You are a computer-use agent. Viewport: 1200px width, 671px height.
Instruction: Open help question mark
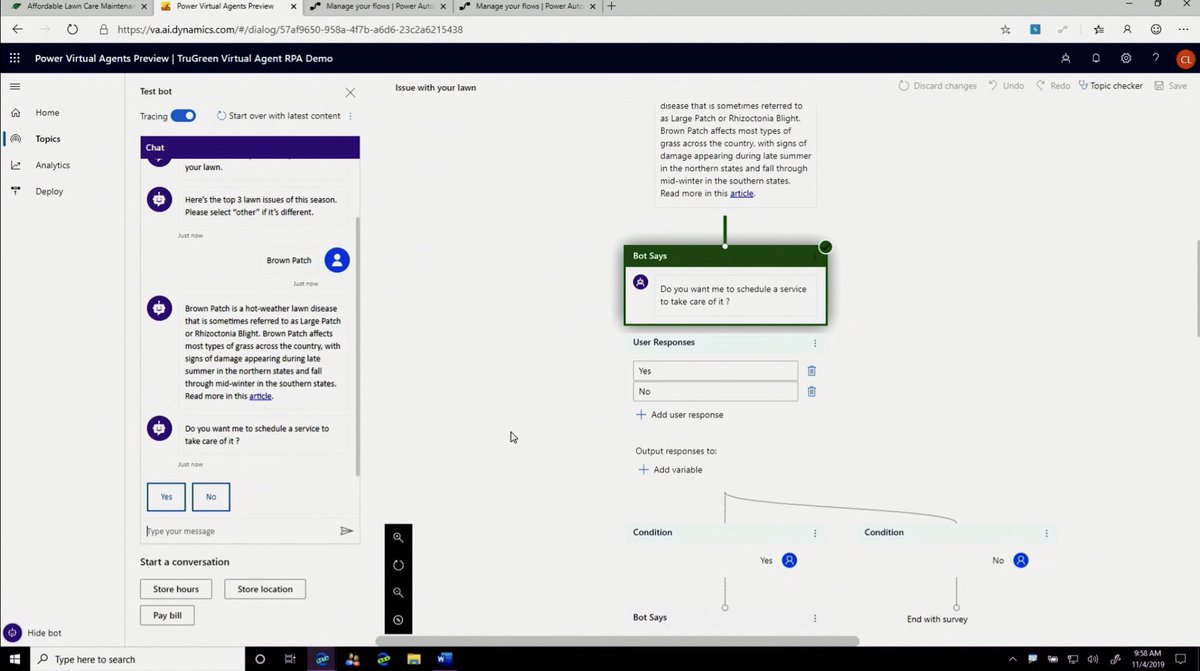[1156, 58]
